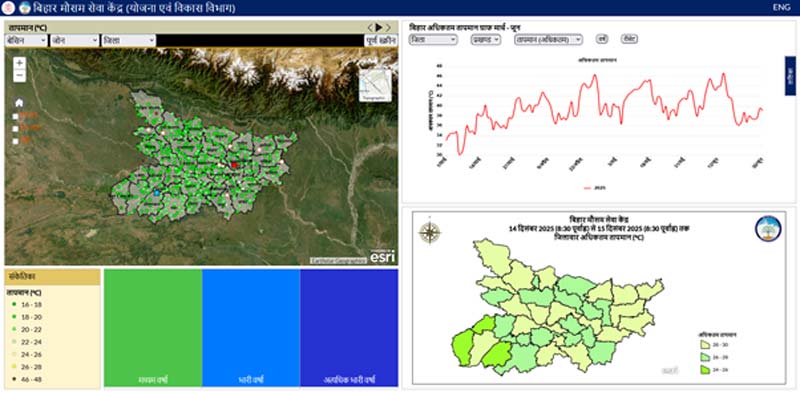Toggle the first map layer checkbox

[15, 116]
